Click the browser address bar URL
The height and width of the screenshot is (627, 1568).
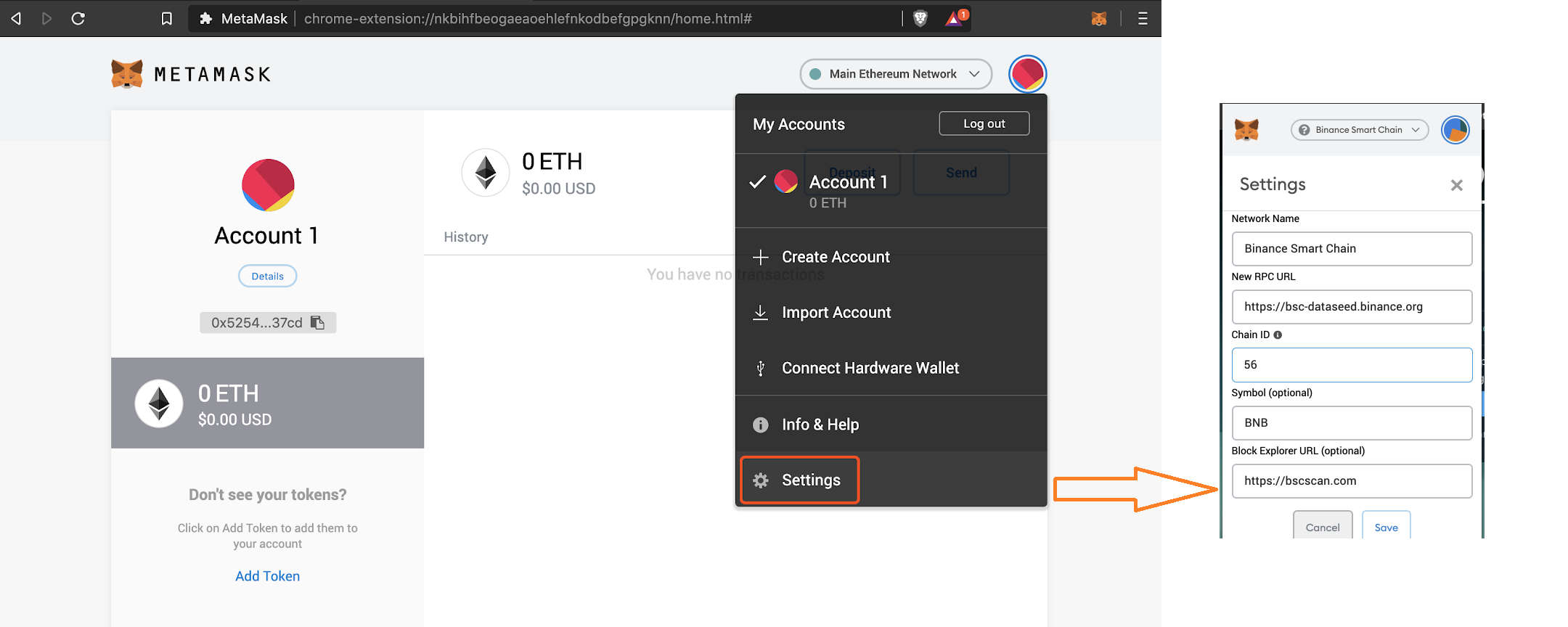pyautogui.click(x=528, y=19)
